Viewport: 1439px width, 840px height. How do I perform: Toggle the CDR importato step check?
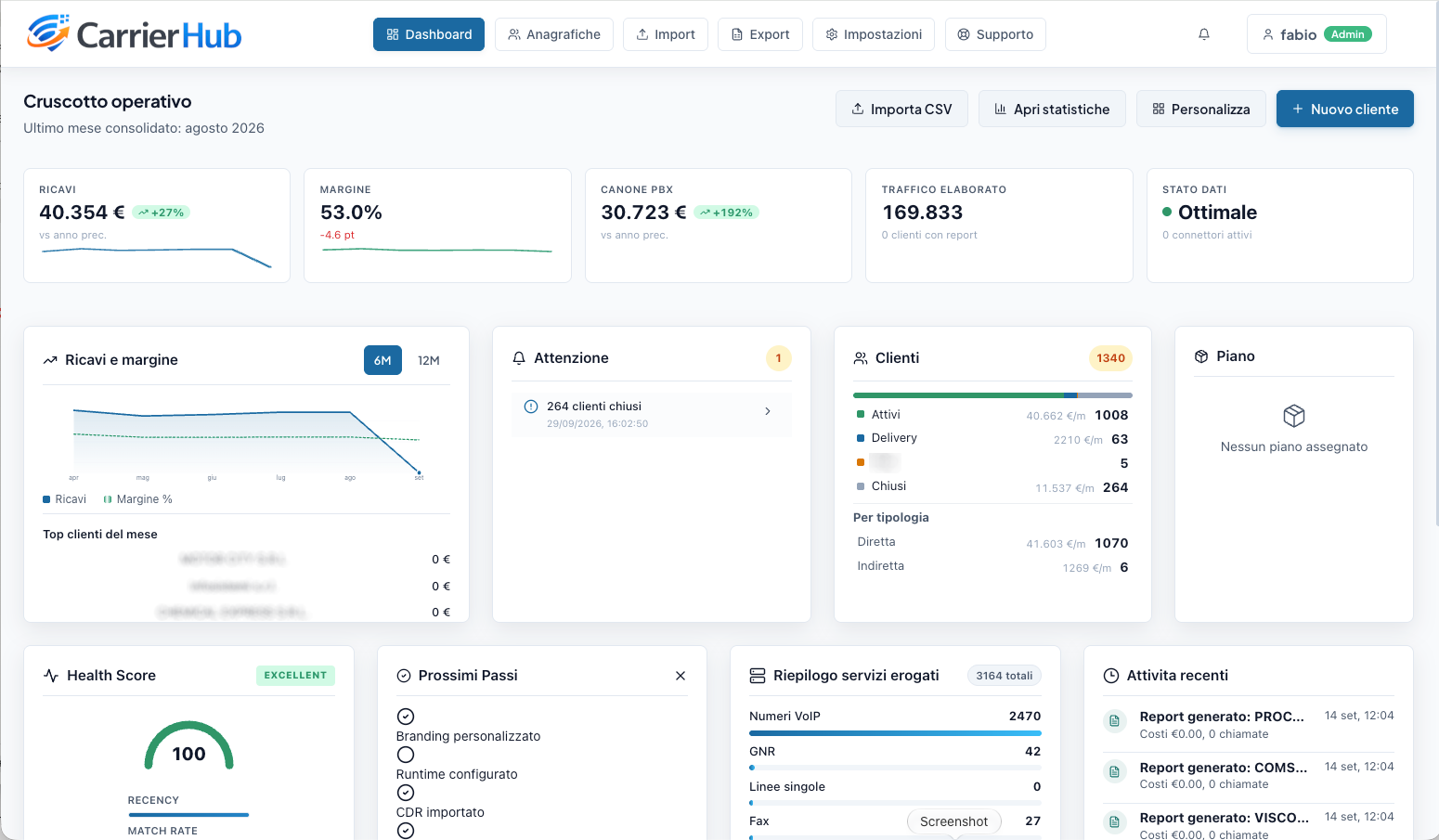[406, 793]
